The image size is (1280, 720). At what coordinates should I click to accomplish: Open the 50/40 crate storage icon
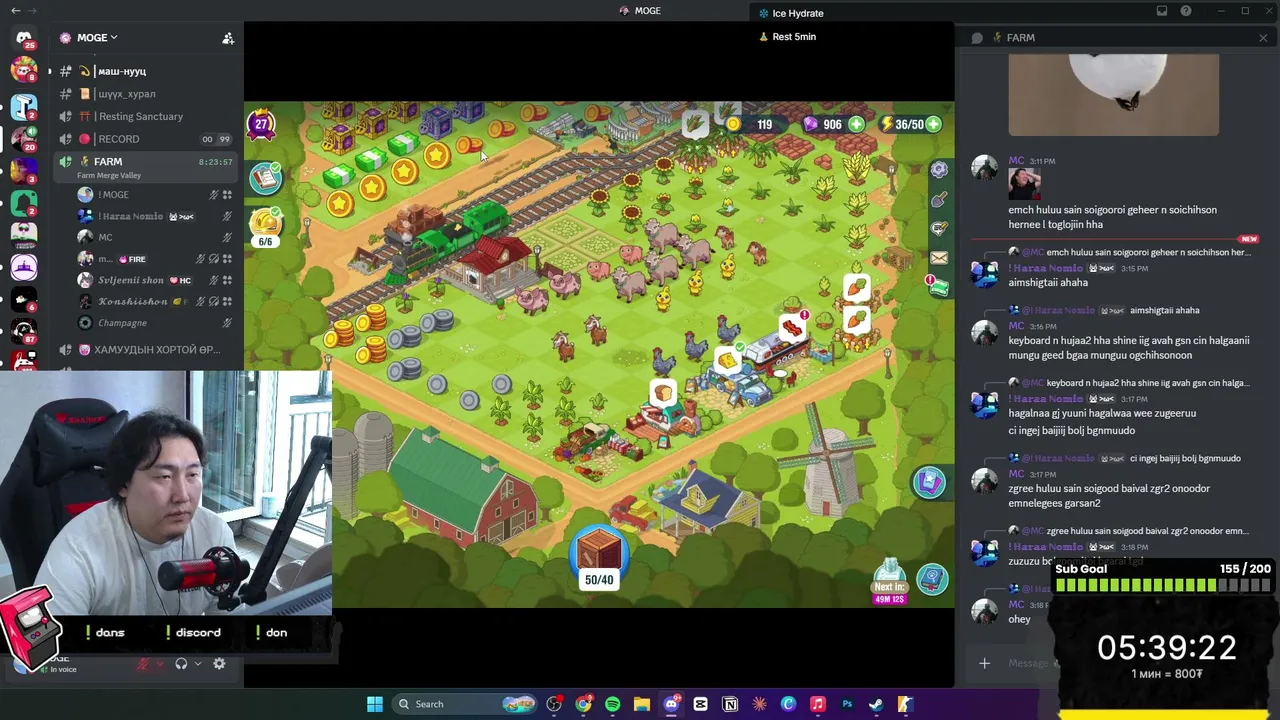[x=599, y=558]
